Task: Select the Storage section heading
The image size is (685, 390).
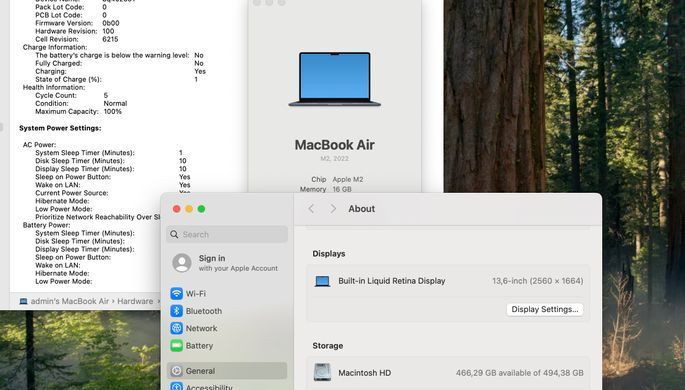Action: [328, 346]
